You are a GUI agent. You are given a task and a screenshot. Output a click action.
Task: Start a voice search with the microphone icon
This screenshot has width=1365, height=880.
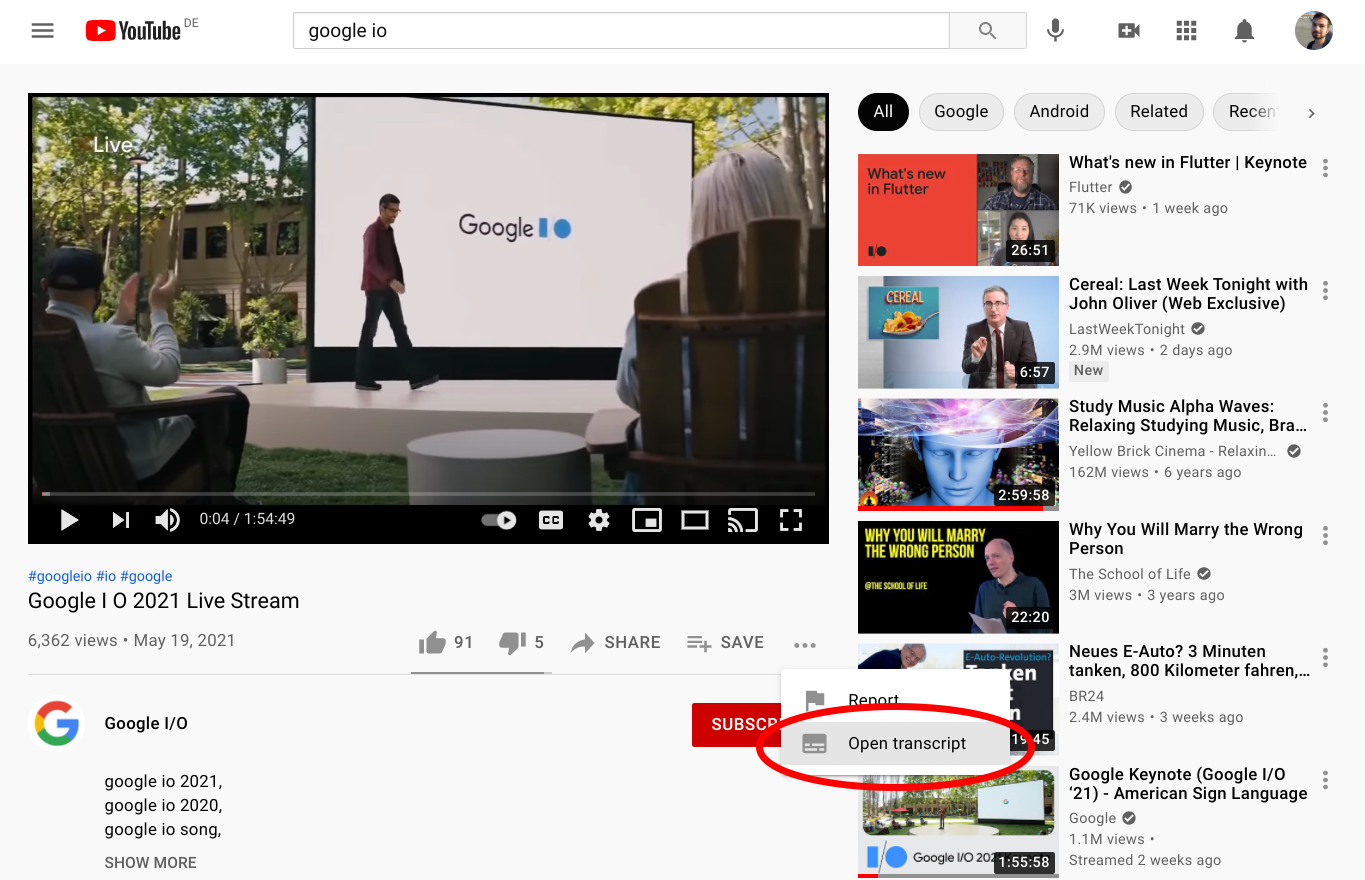[1054, 30]
